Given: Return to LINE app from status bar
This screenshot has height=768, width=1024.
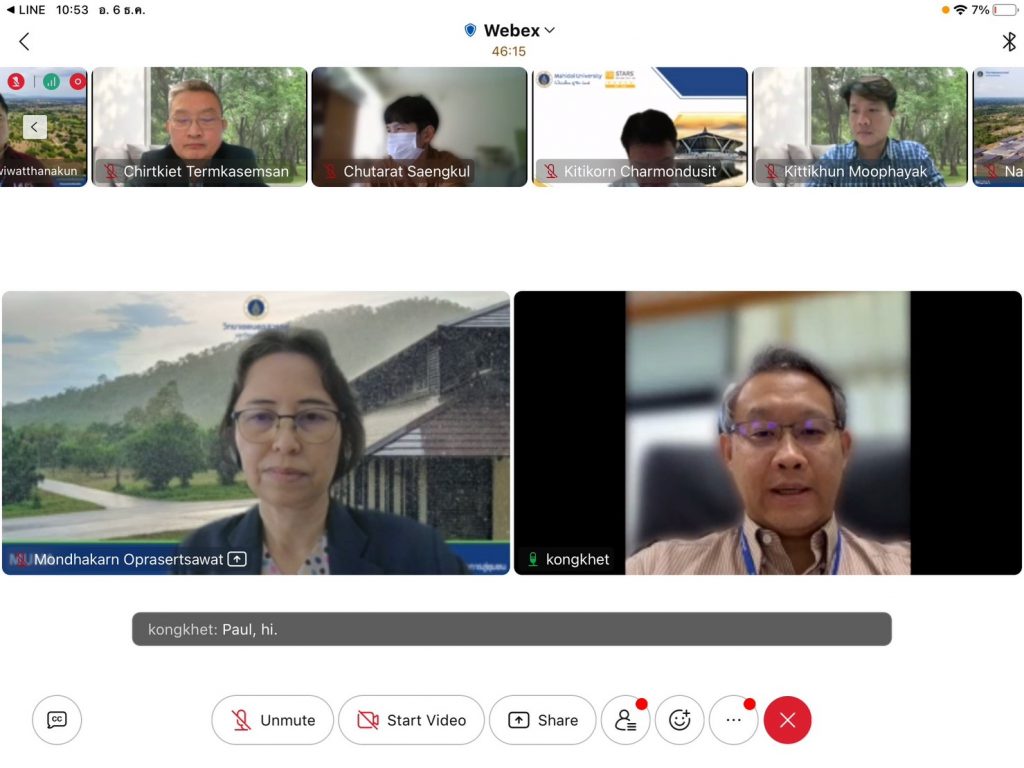Looking at the screenshot, I should [x=26, y=10].
